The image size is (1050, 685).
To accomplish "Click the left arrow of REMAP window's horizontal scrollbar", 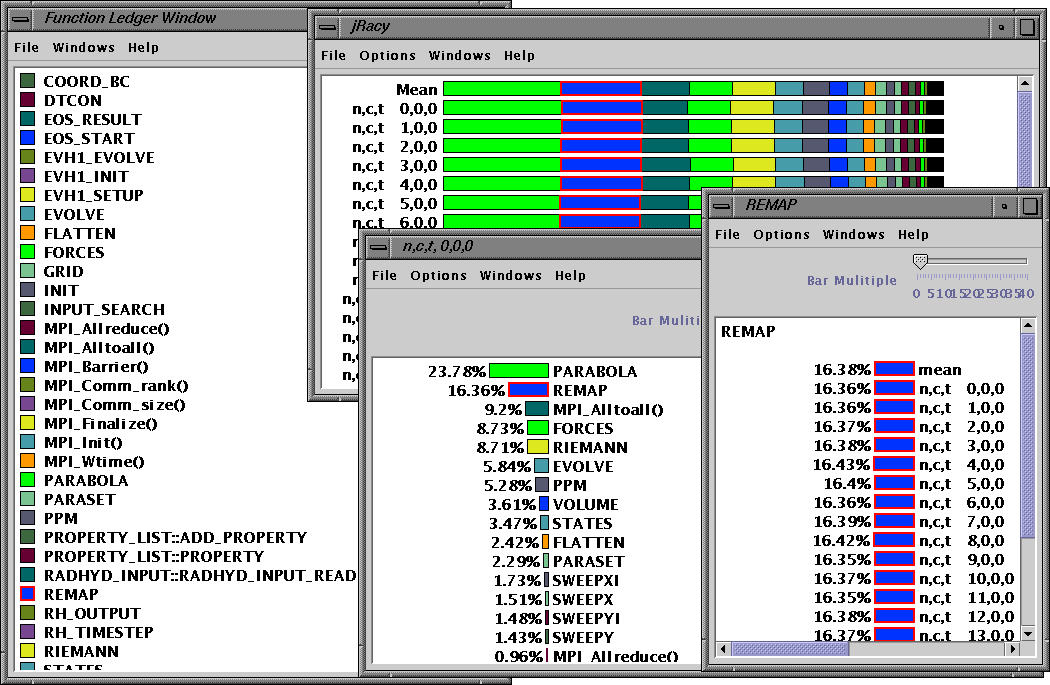I will (723, 649).
